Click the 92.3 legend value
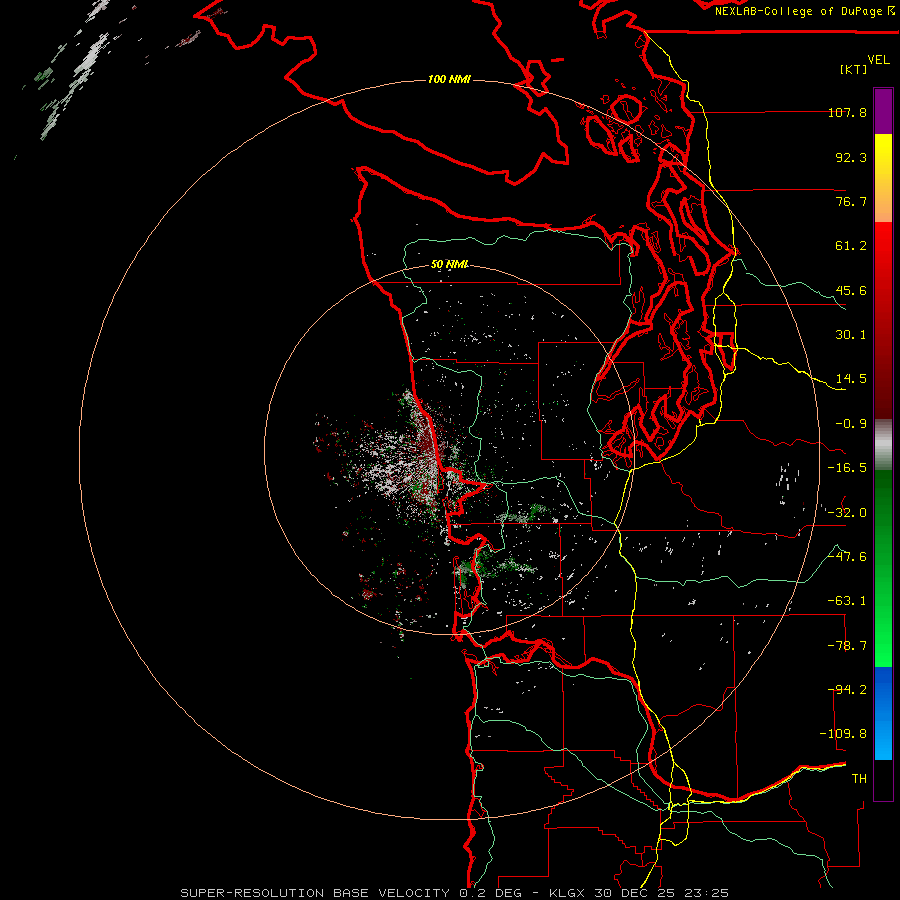Viewport: 900px width, 900px height. [851, 157]
